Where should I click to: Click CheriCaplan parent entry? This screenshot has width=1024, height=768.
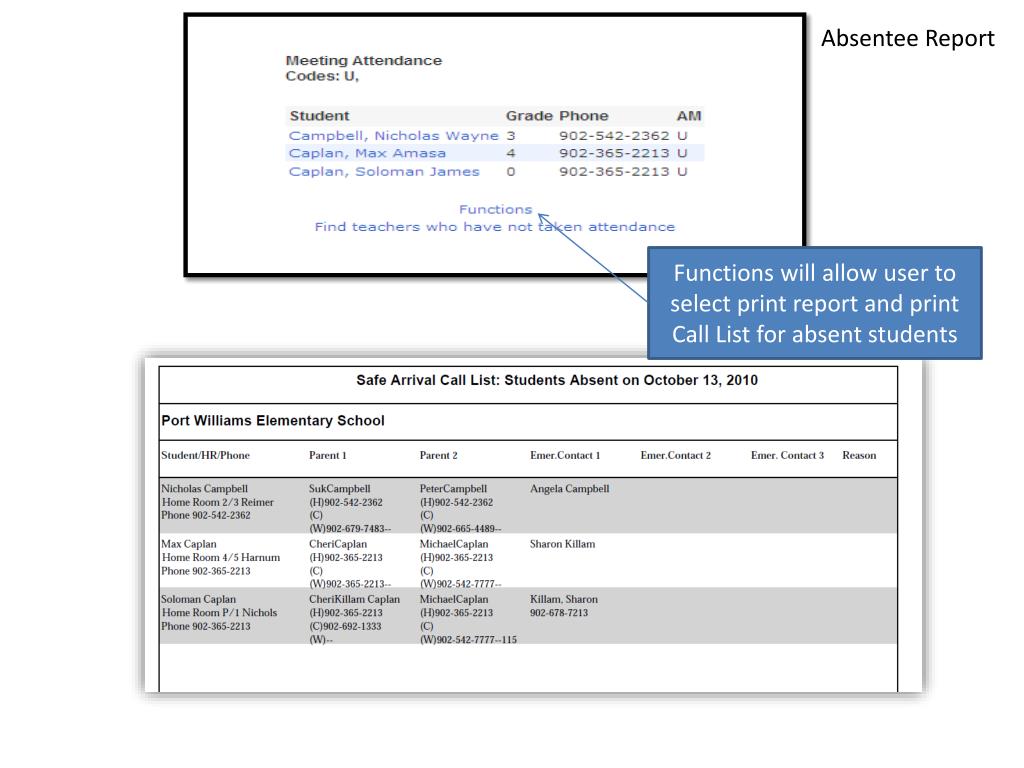[338, 544]
